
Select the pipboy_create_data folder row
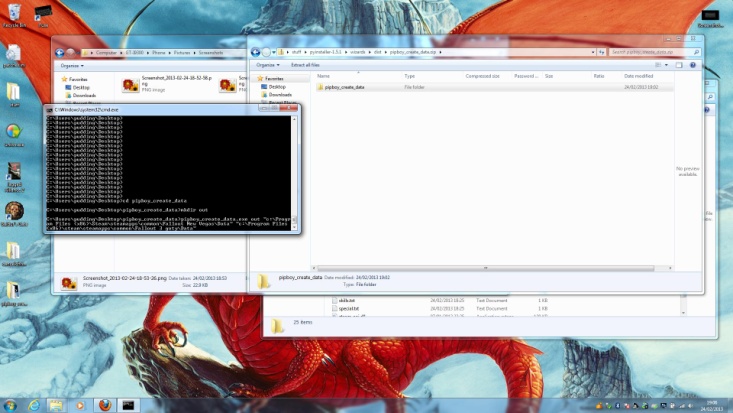pyautogui.click(x=494, y=87)
